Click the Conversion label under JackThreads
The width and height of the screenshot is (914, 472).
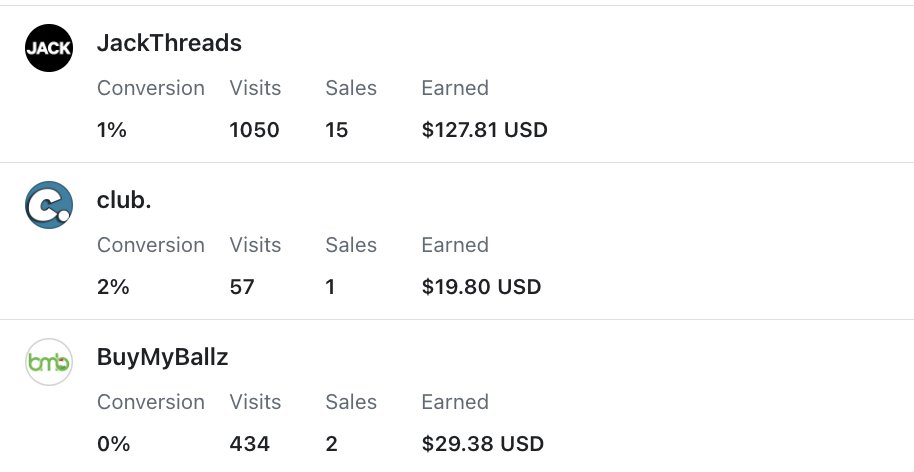151,88
